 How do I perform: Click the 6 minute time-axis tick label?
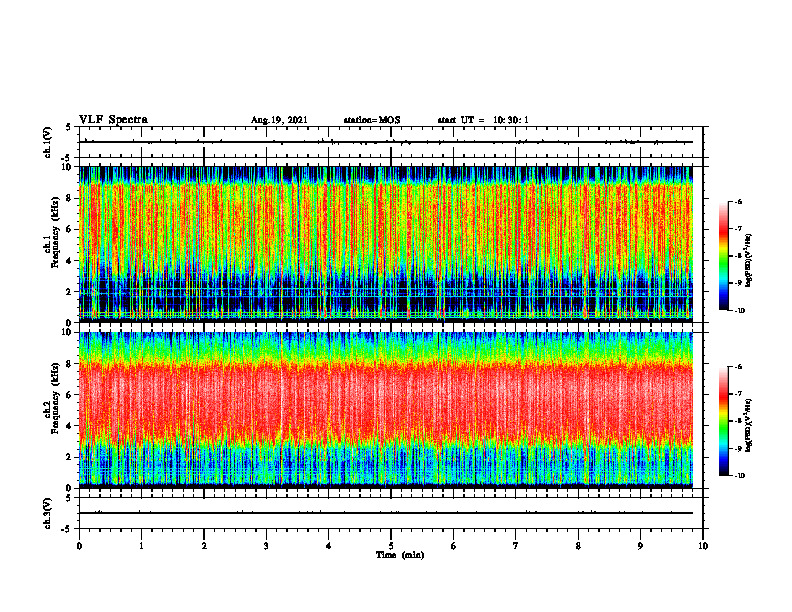[x=454, y=546]
